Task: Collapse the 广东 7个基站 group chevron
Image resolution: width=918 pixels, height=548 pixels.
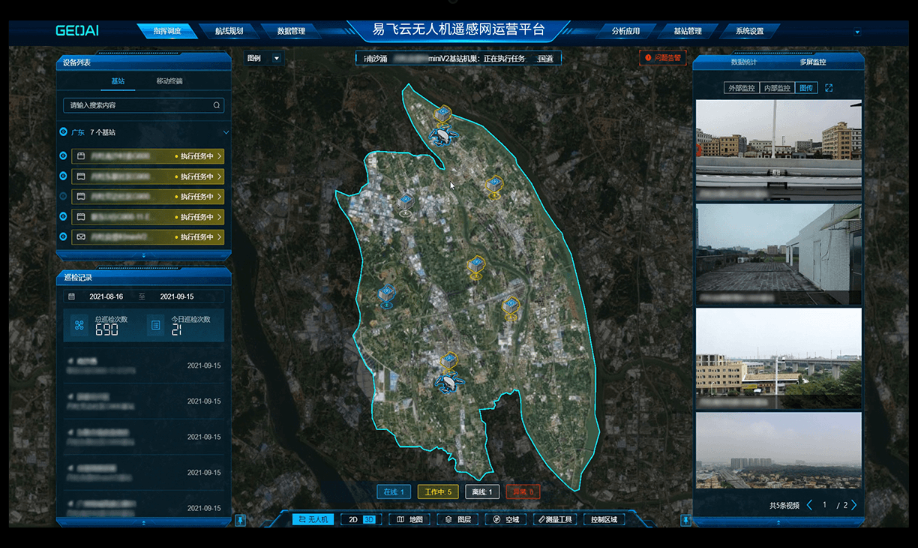Action: [225, 132]
